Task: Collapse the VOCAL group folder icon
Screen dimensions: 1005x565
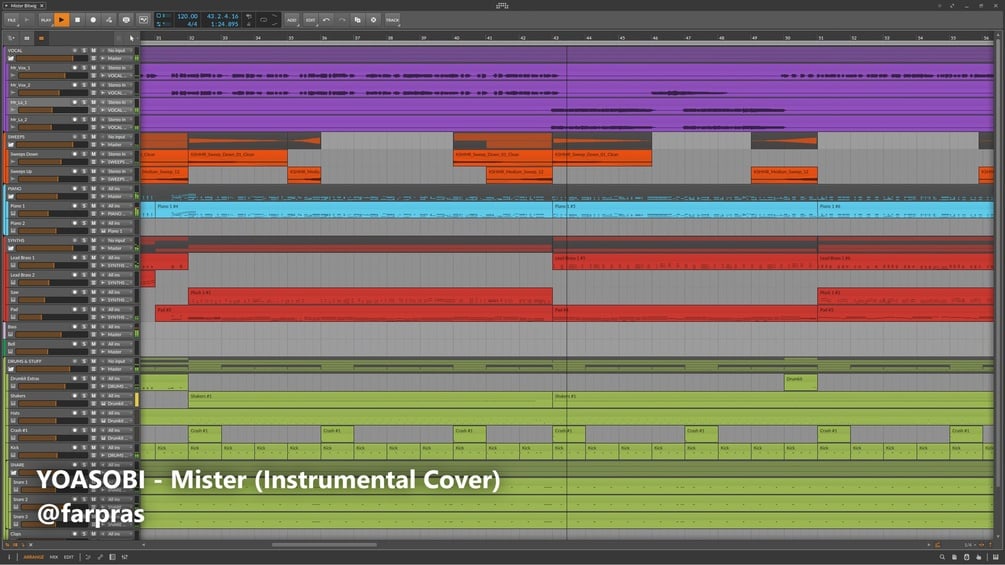Action: click(11, 58)
